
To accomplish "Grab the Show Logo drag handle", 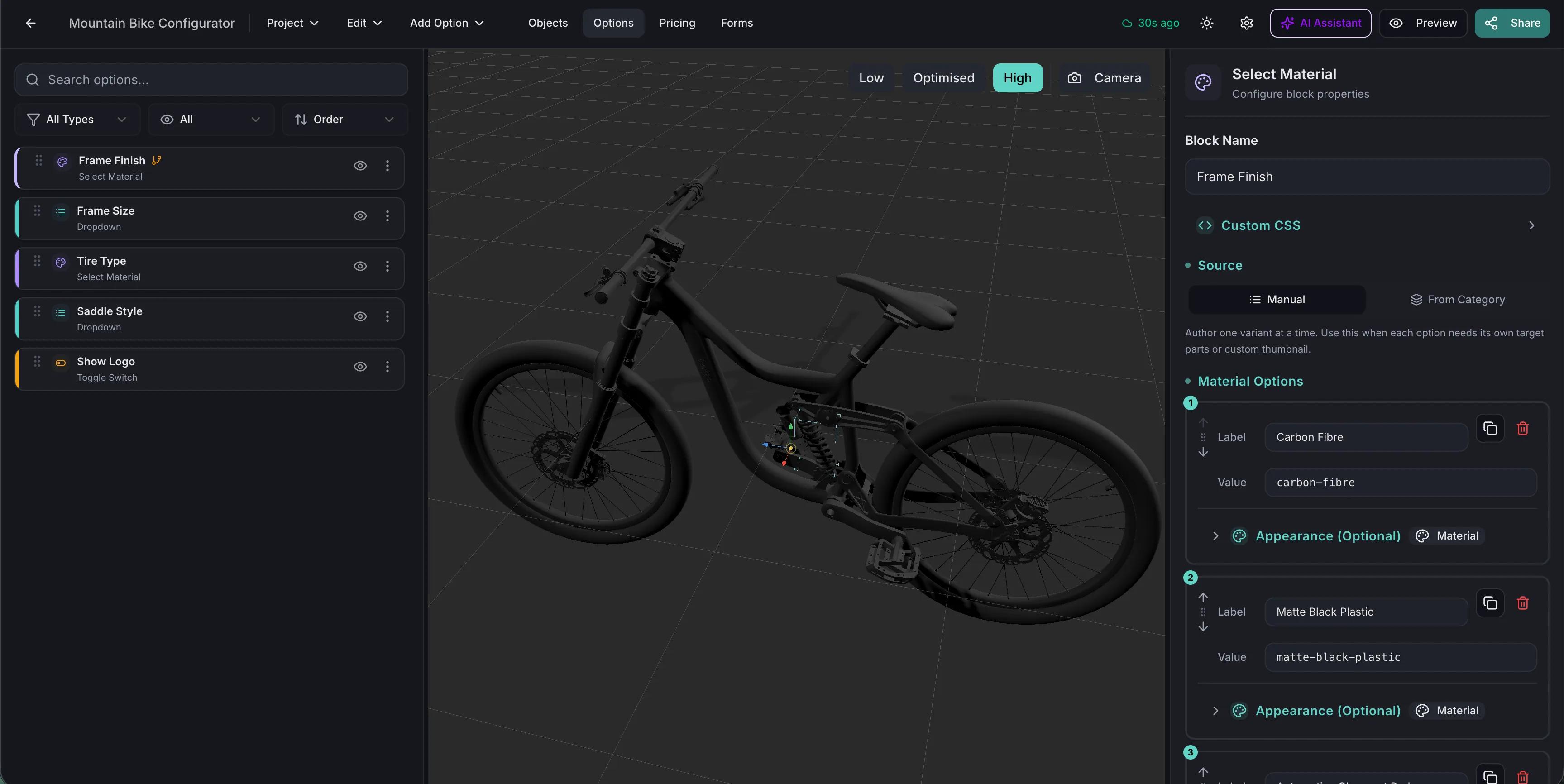I will tap(37, 361).
